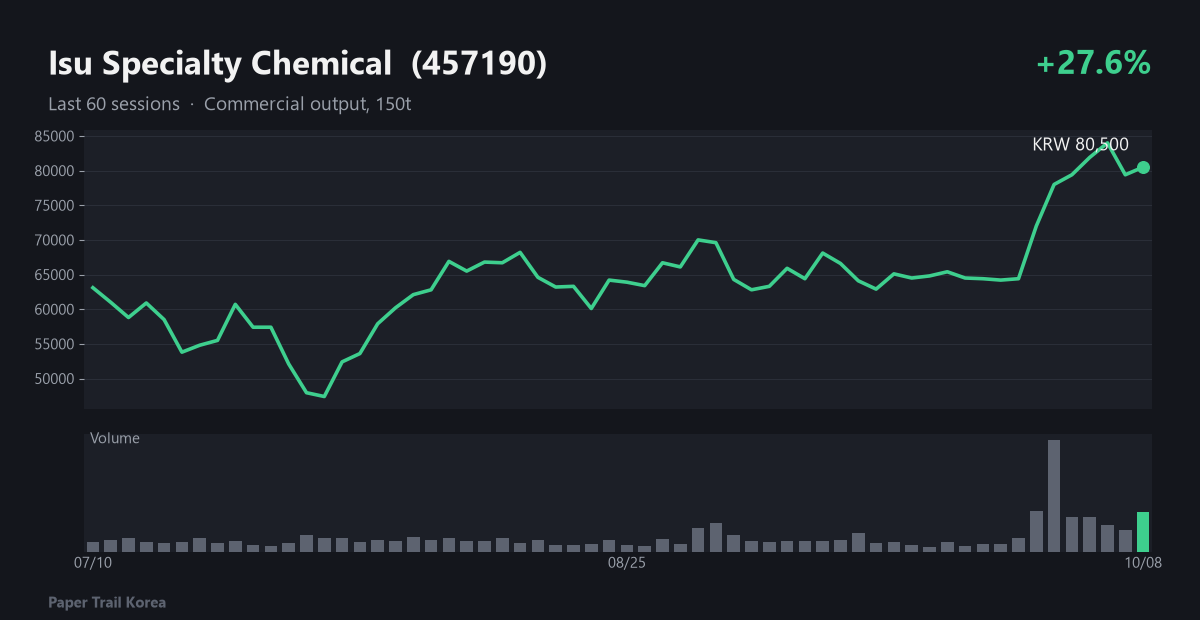Image resolution: width=1200 pixels, height=620 pixels.
Task: Click the 07/10 date axis label
Action: [93, 564]
